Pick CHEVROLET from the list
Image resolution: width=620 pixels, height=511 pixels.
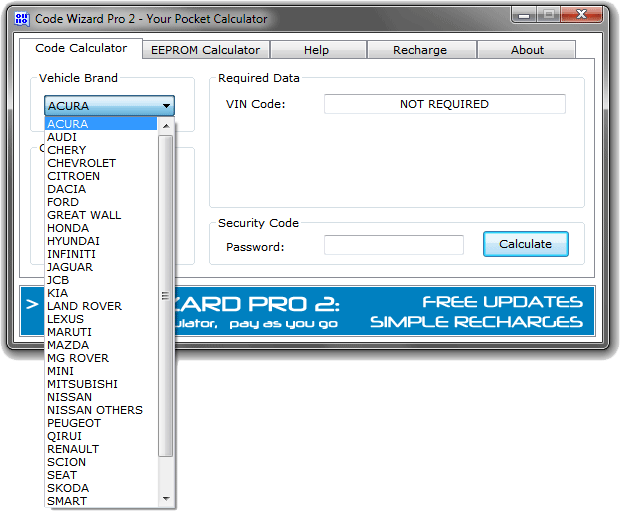pyautogui.click(x=101, y=163)
